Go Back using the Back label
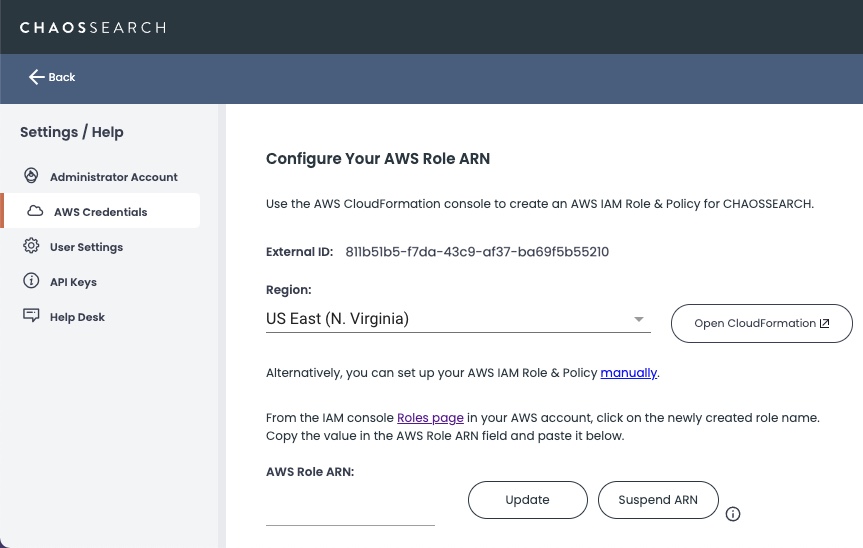Image resolution: width=863 pixels, height=548 pixels. (62, 77)
